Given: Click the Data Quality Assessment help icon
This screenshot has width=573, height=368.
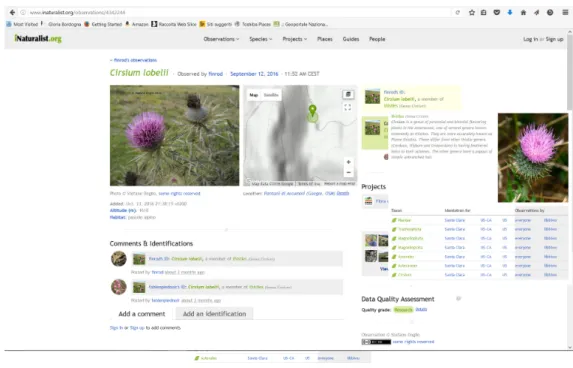Looking at the screenshot, I should 458,299.
